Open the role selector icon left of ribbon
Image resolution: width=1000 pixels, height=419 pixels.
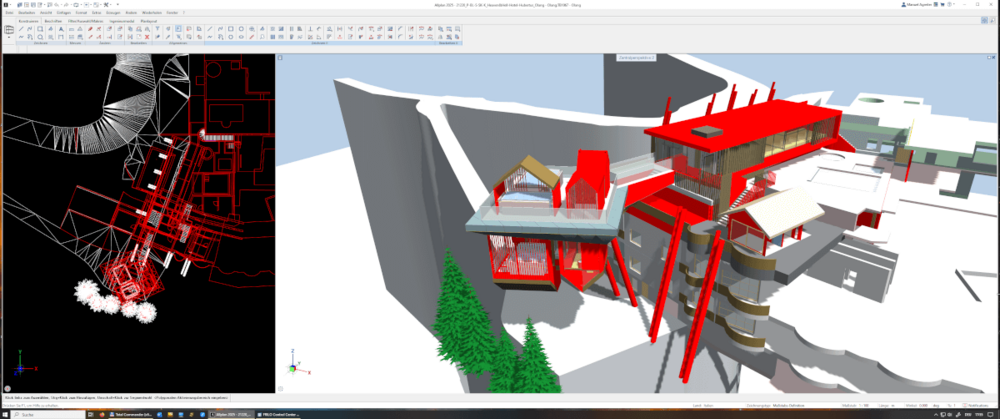pos(9,31)
